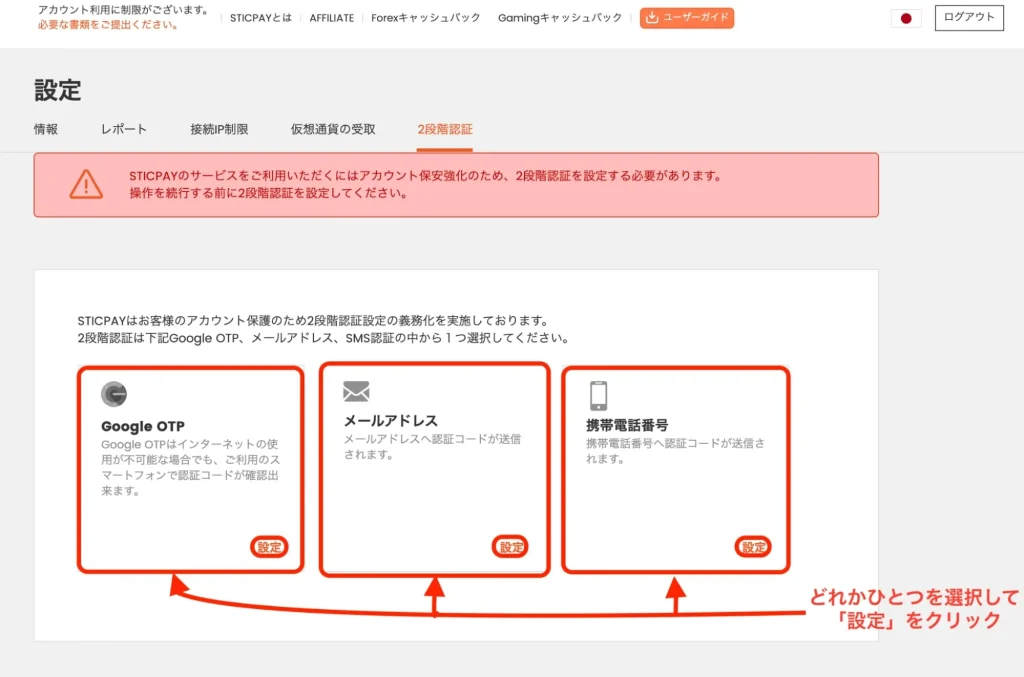Viewport: 1024px width, 677px height.
Task: Click the ログアウト button
Action: 969,18
